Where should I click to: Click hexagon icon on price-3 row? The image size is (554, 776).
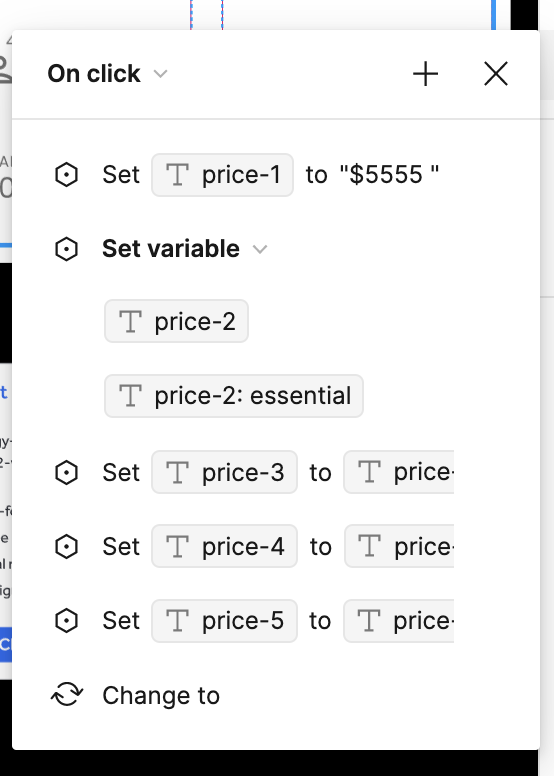pyautogui.click(x=66, y=472)
